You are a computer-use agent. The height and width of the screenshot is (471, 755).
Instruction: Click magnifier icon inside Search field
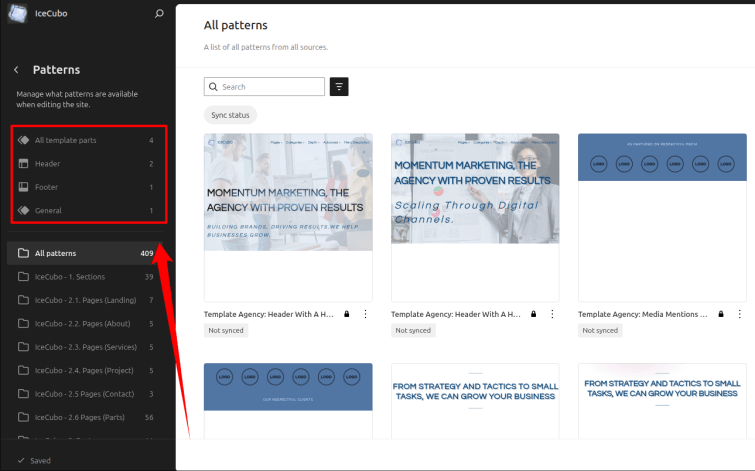pyautogui.click(x=213, y=87)
